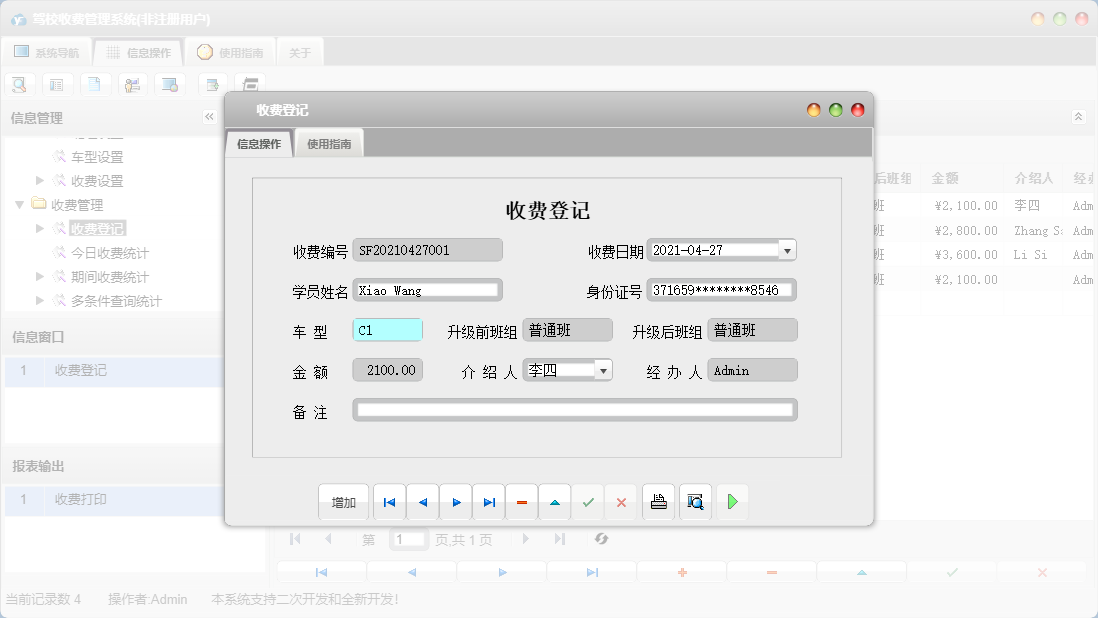Confirm changes with green check icon

[588, 502]
